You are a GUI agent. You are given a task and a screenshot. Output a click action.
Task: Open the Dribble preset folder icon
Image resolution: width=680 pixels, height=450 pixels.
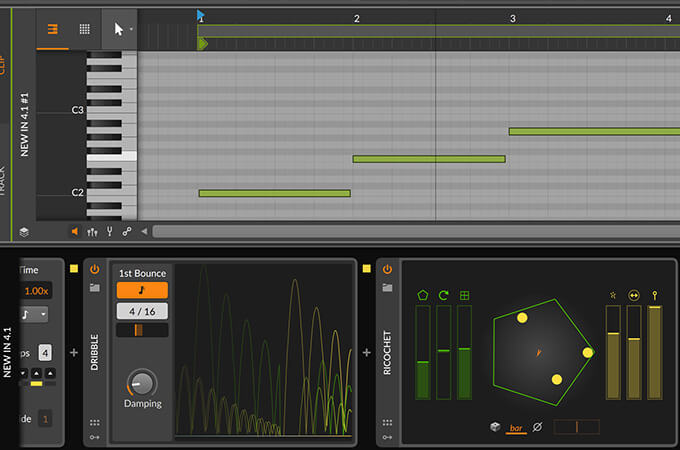click(x=95, y=287)
